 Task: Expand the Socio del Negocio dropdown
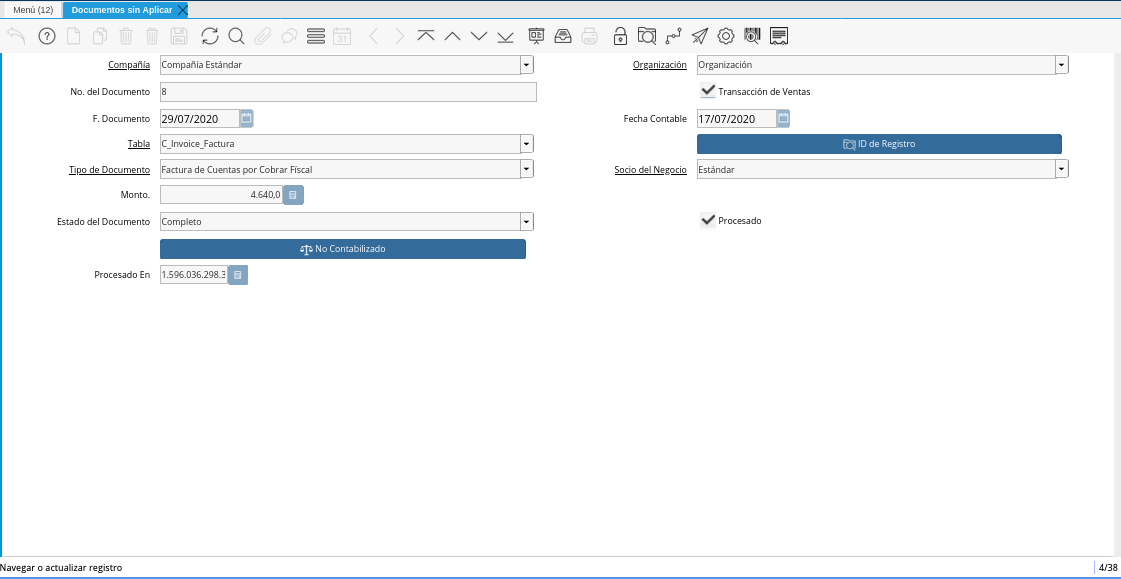click(x=1061, y=170)
